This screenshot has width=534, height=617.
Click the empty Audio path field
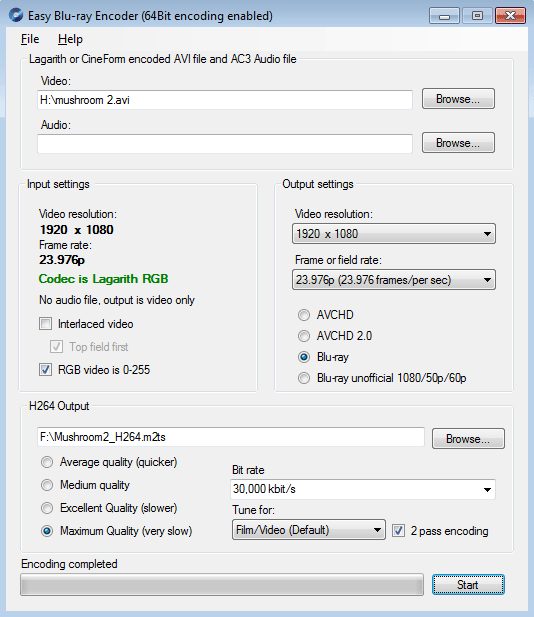point(225,144)
